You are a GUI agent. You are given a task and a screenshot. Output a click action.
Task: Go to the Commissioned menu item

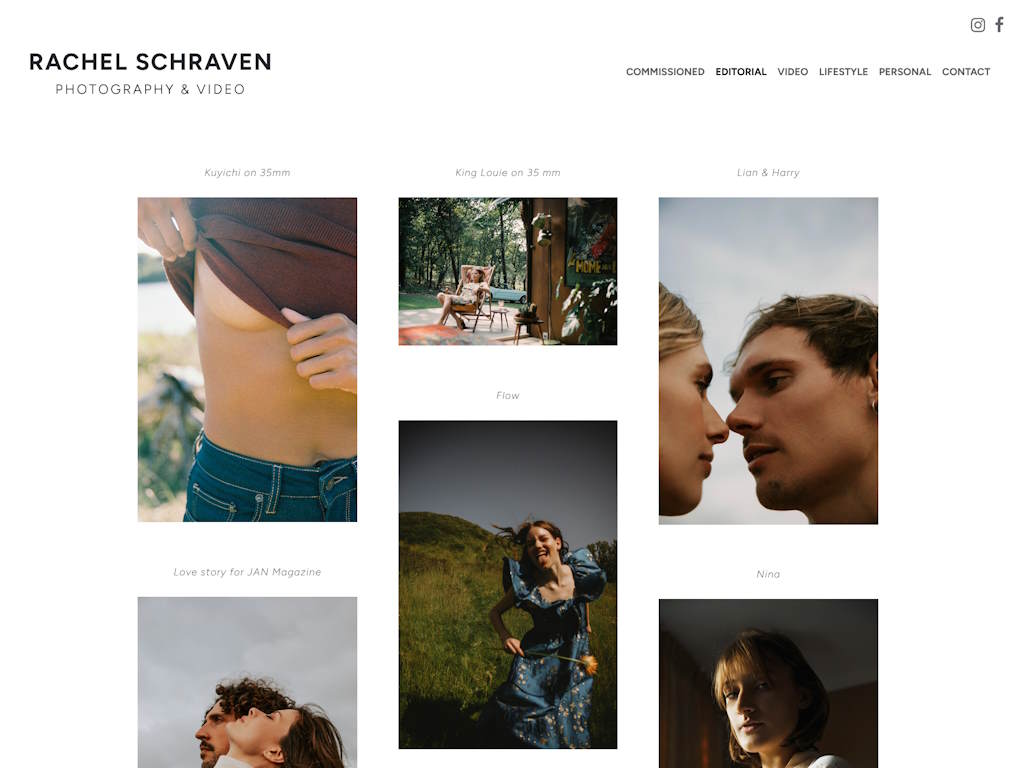(665, 72)
